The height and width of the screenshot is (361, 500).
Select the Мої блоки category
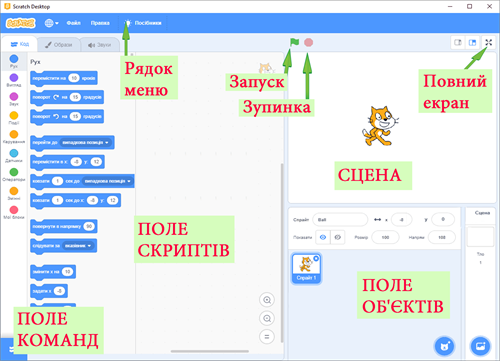click(x=14, y=212)
